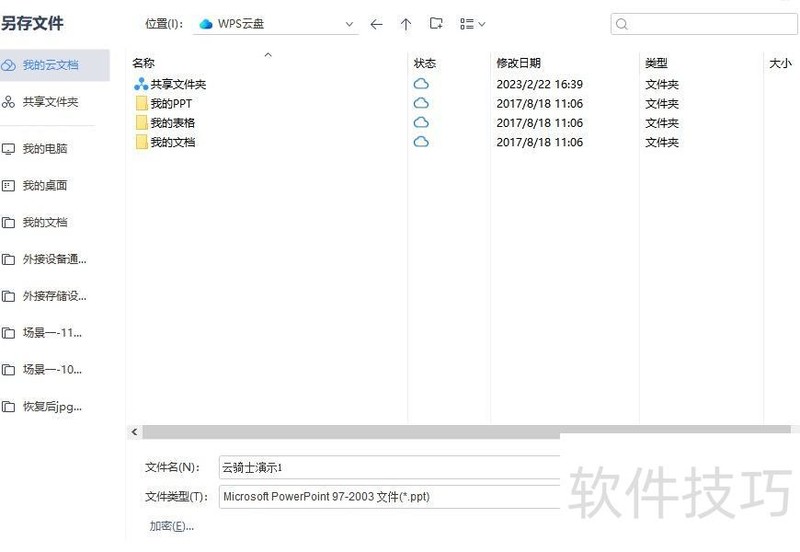Image resolution: width=800 pixels, height=552 pixels.
Task: Open the 文件类型 dropdown
Action: (389, 496)
